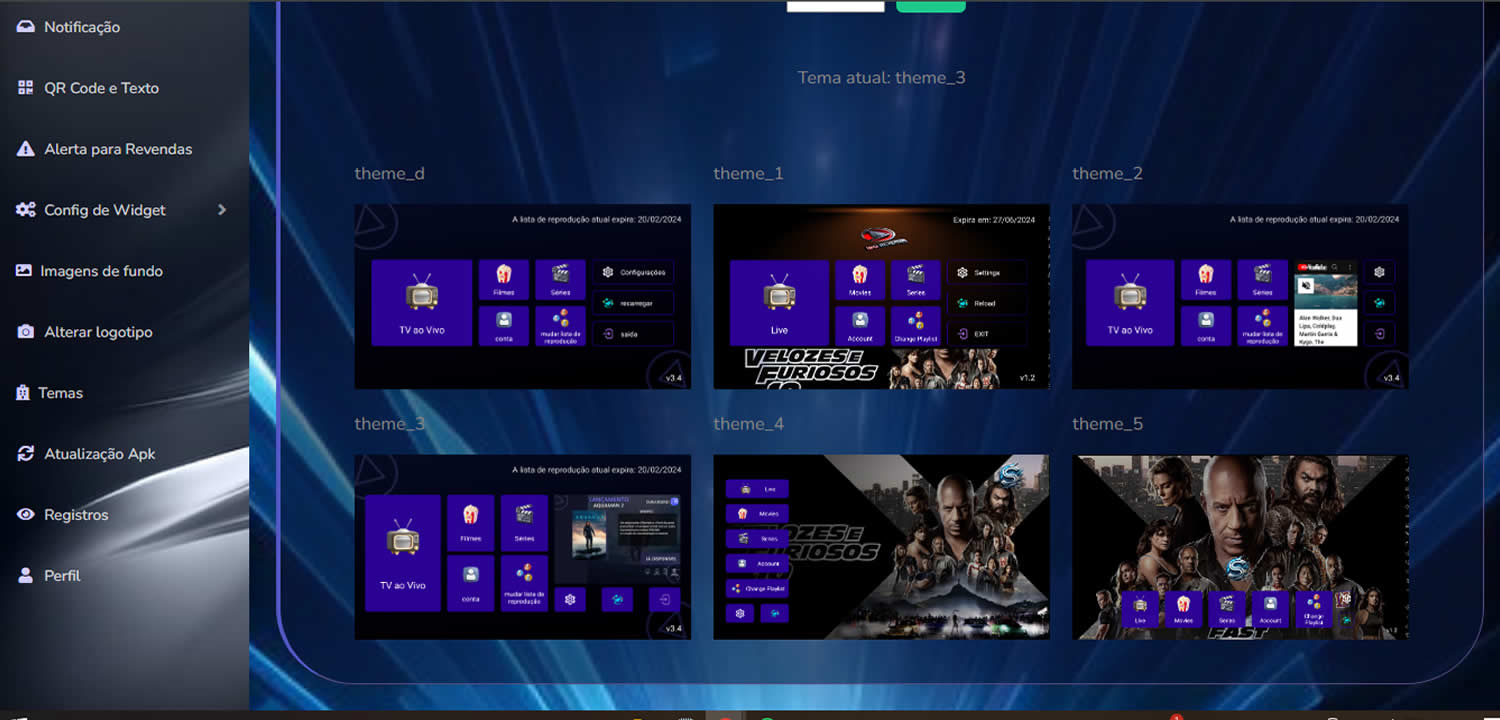Select the theme_3 preview thumbnail
Image resolution: width=1500 pixels, height=720 pixels.
(x=522, y=547)
